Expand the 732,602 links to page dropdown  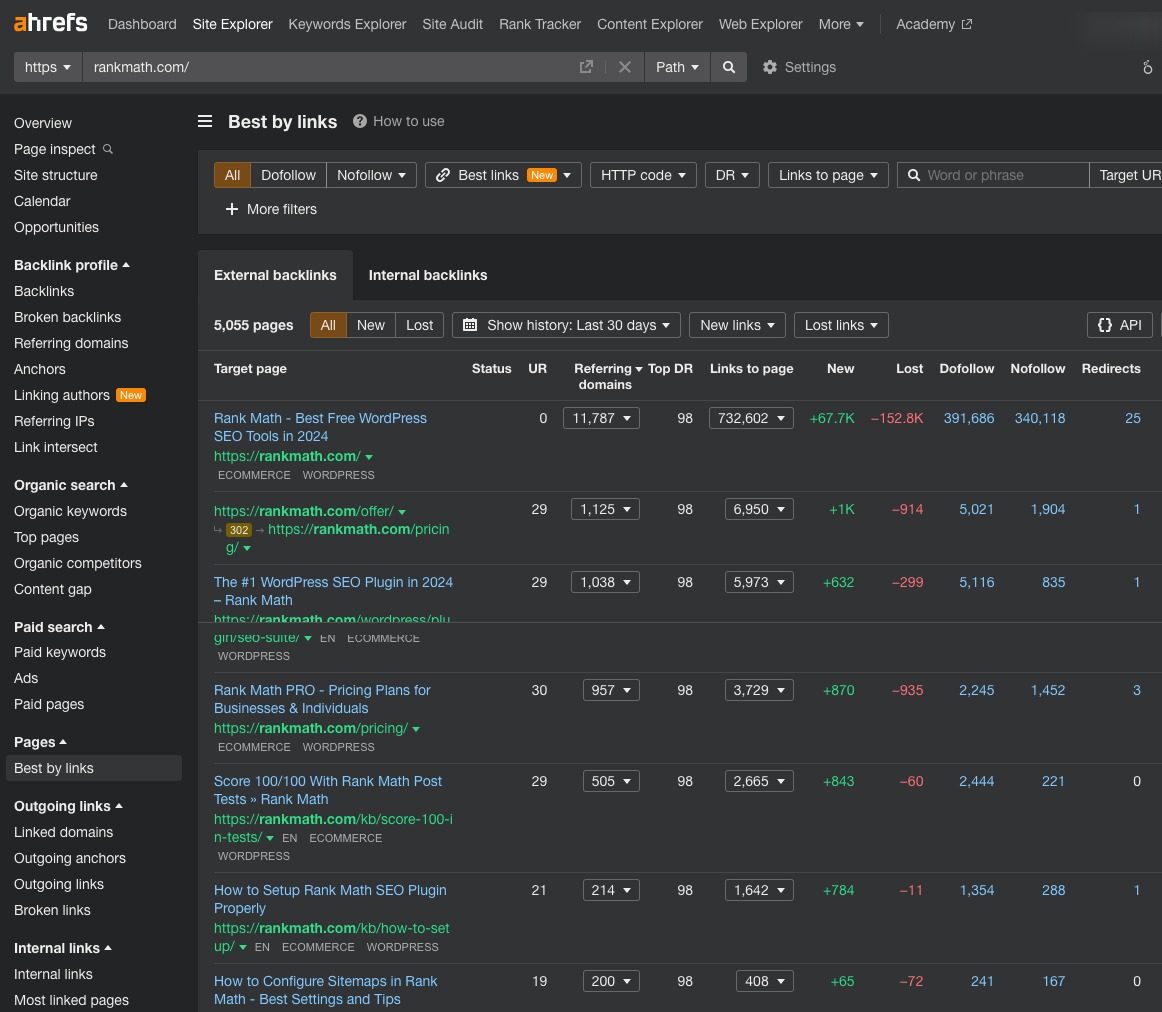click(x=751, y=419)
